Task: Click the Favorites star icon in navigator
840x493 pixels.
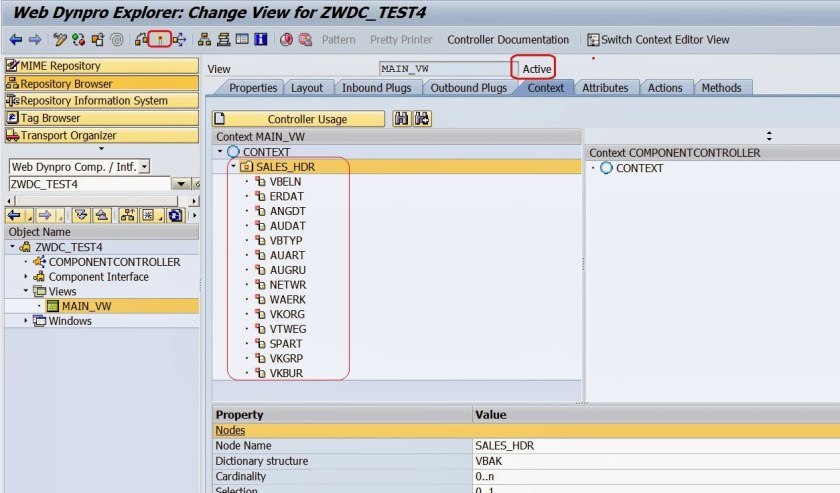Action: pyautogui.click(x=147, y=215)
